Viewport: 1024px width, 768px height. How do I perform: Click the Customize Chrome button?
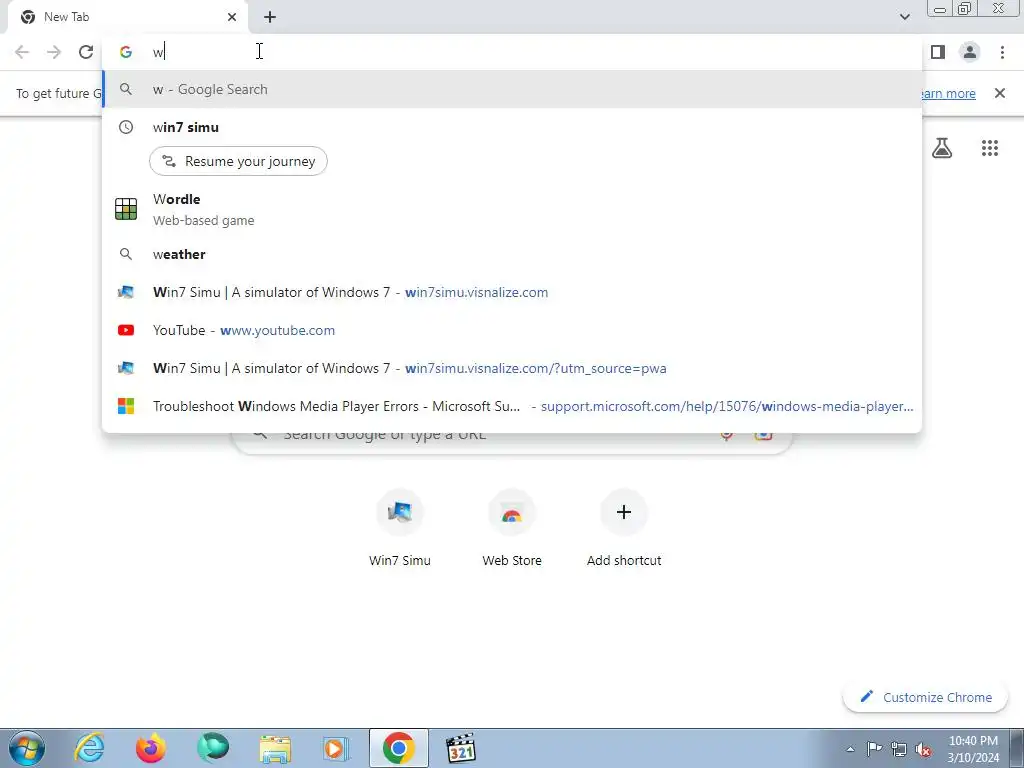[x=926, y=697]
